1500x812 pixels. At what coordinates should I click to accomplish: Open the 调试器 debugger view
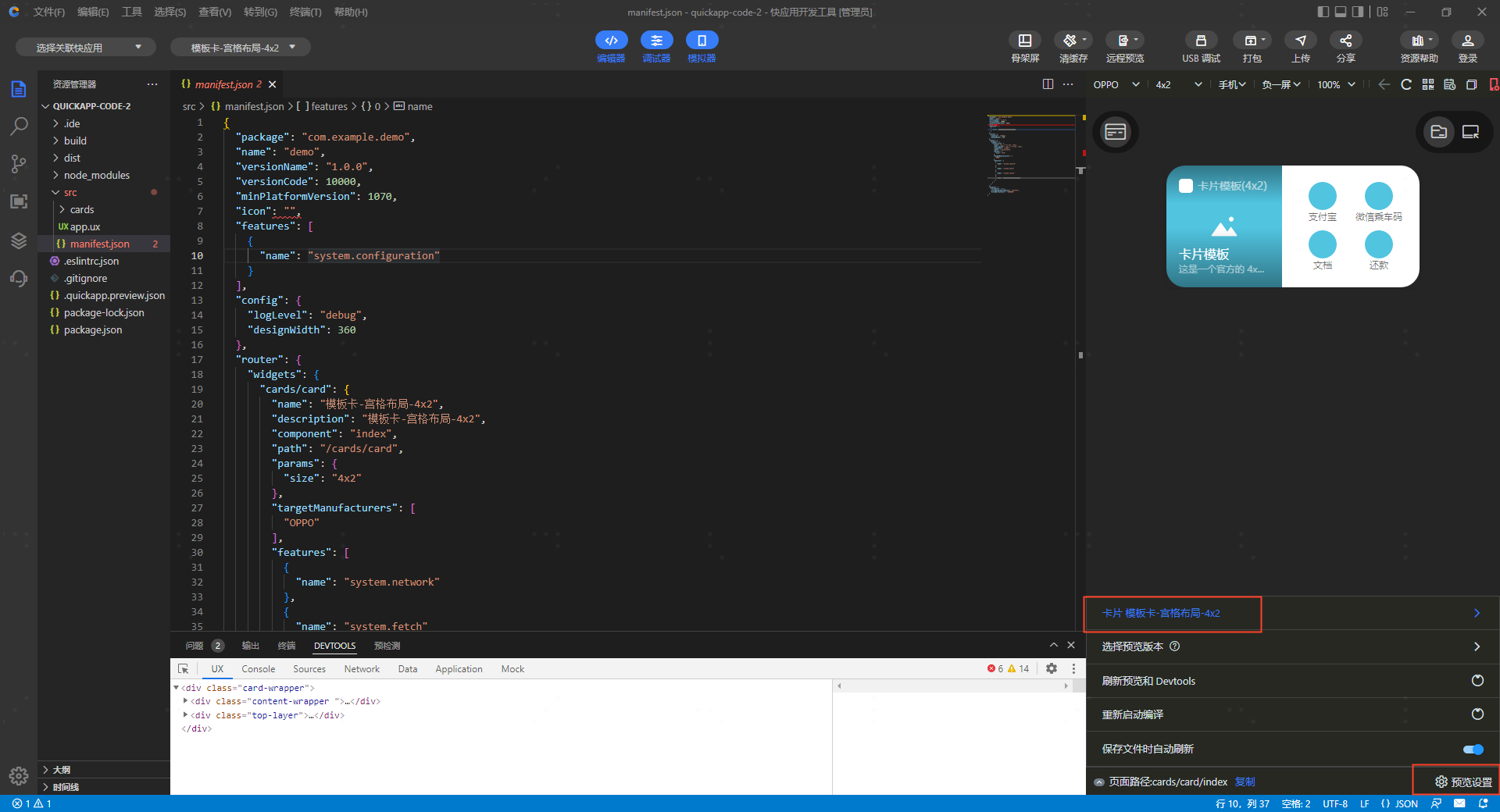tap(656, 41)
